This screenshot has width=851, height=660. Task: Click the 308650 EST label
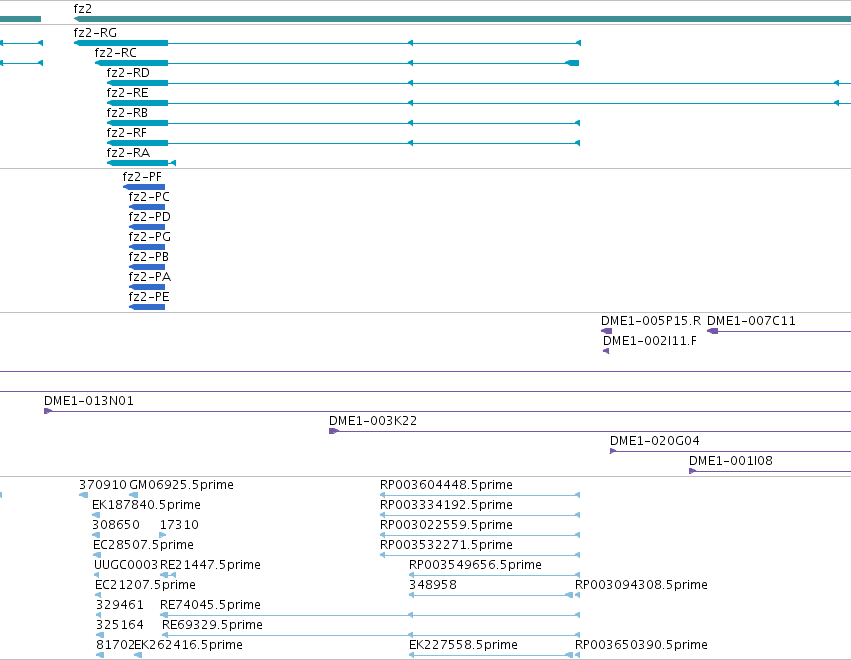(x=116, y=525)
